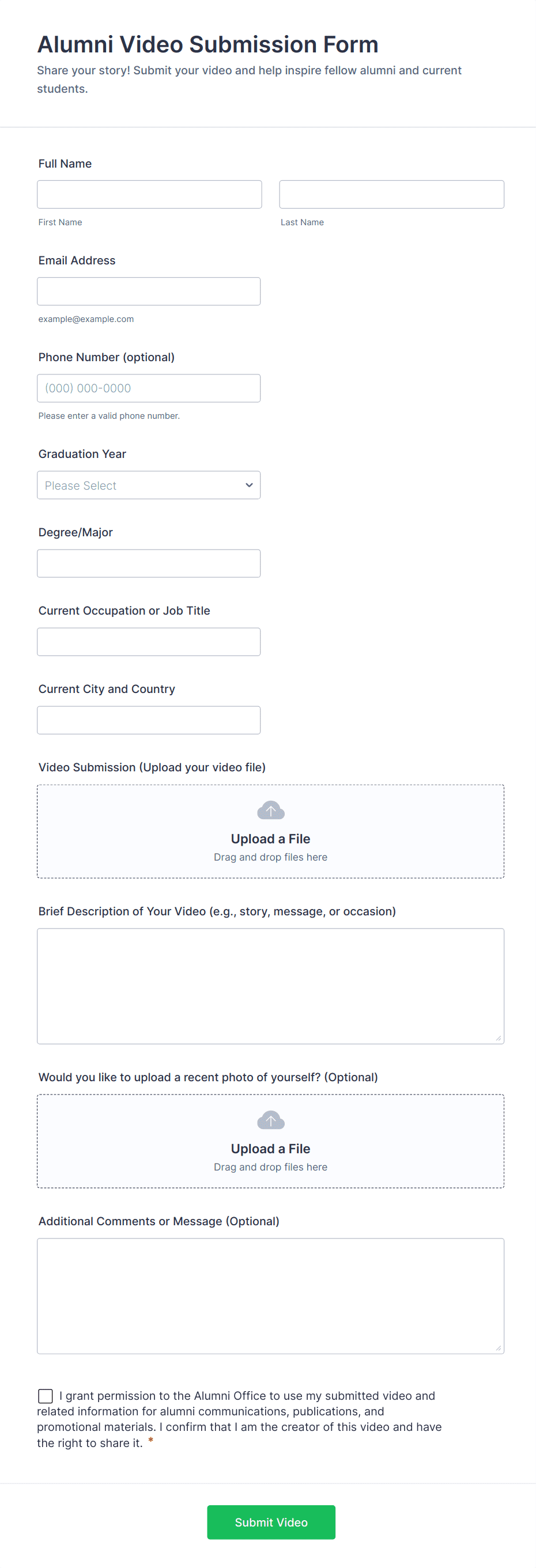Click the First Name input field
This screenshot has width=536, height=1568.
pyautogui.click(x=149, y=194)
